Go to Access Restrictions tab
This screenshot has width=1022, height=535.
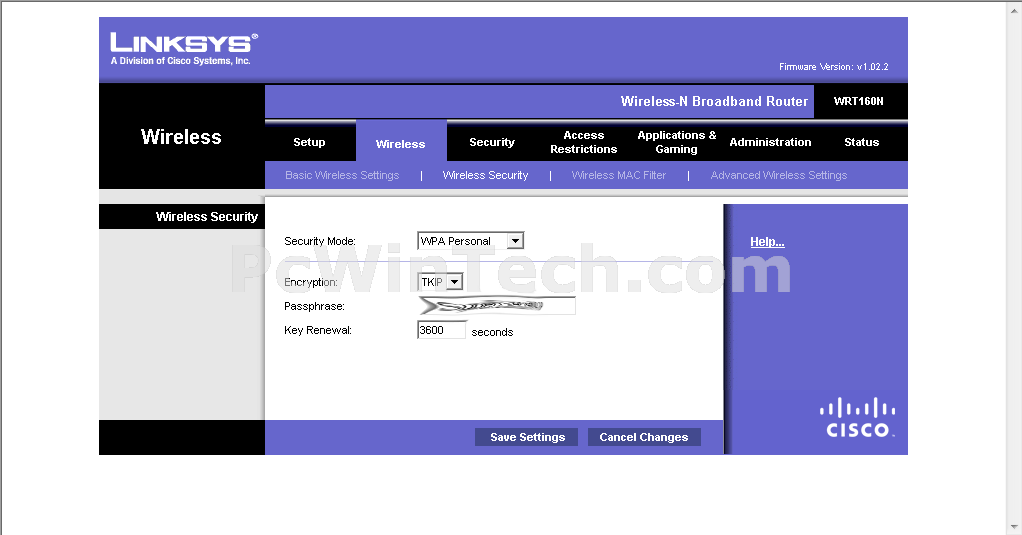tap(583, 142)
